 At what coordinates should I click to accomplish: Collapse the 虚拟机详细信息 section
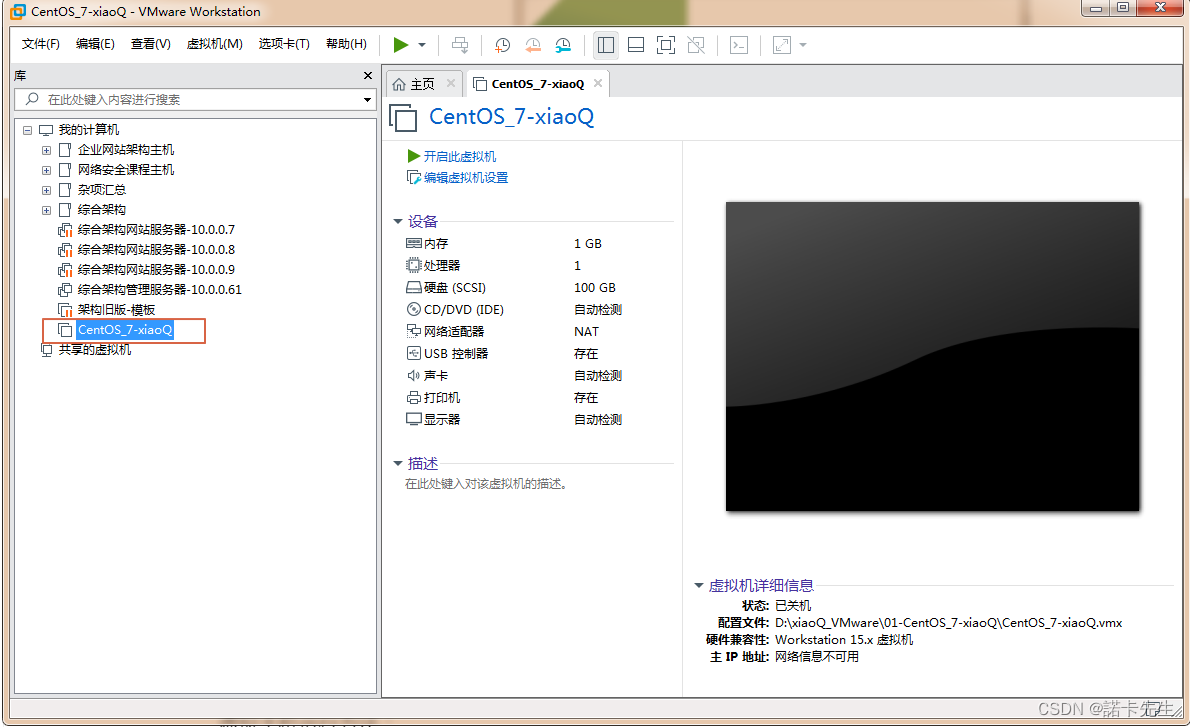[699, 586]
